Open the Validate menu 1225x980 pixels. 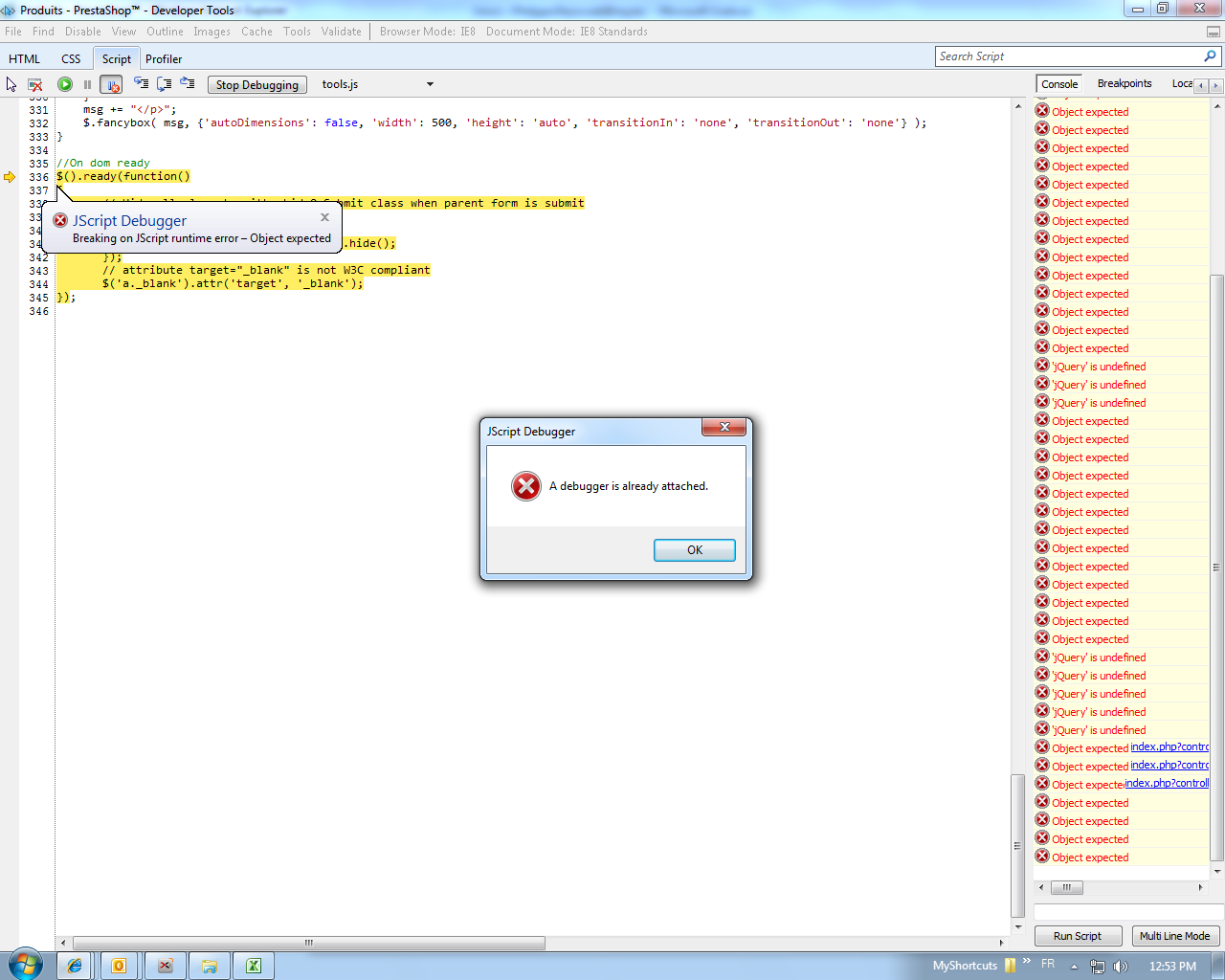tap(341, 32)
